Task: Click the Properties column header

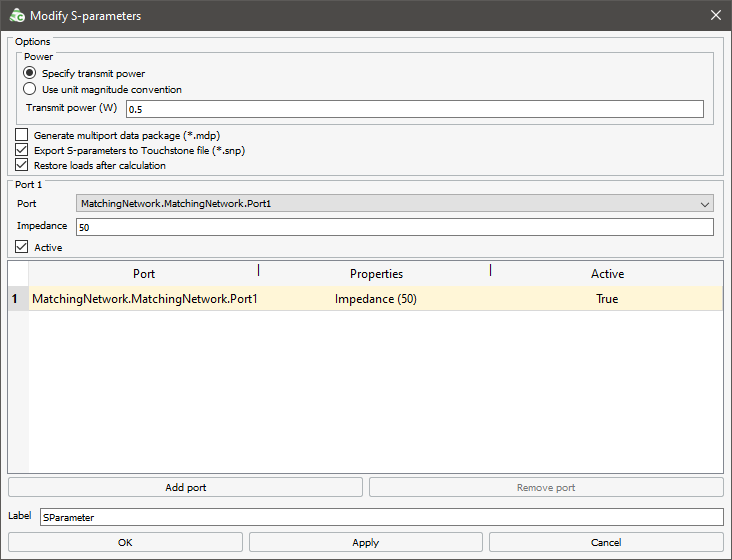Action: tap(376, 274)
